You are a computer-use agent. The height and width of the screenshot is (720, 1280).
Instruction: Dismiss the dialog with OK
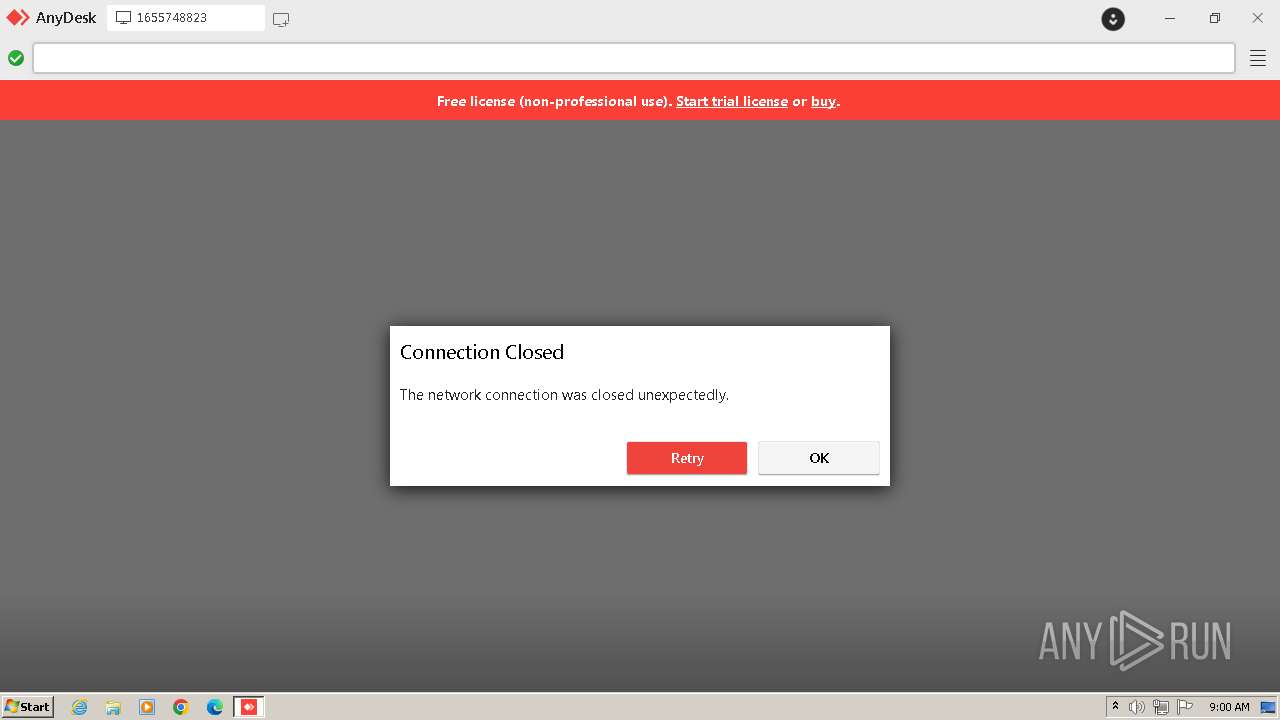(819, 458)
